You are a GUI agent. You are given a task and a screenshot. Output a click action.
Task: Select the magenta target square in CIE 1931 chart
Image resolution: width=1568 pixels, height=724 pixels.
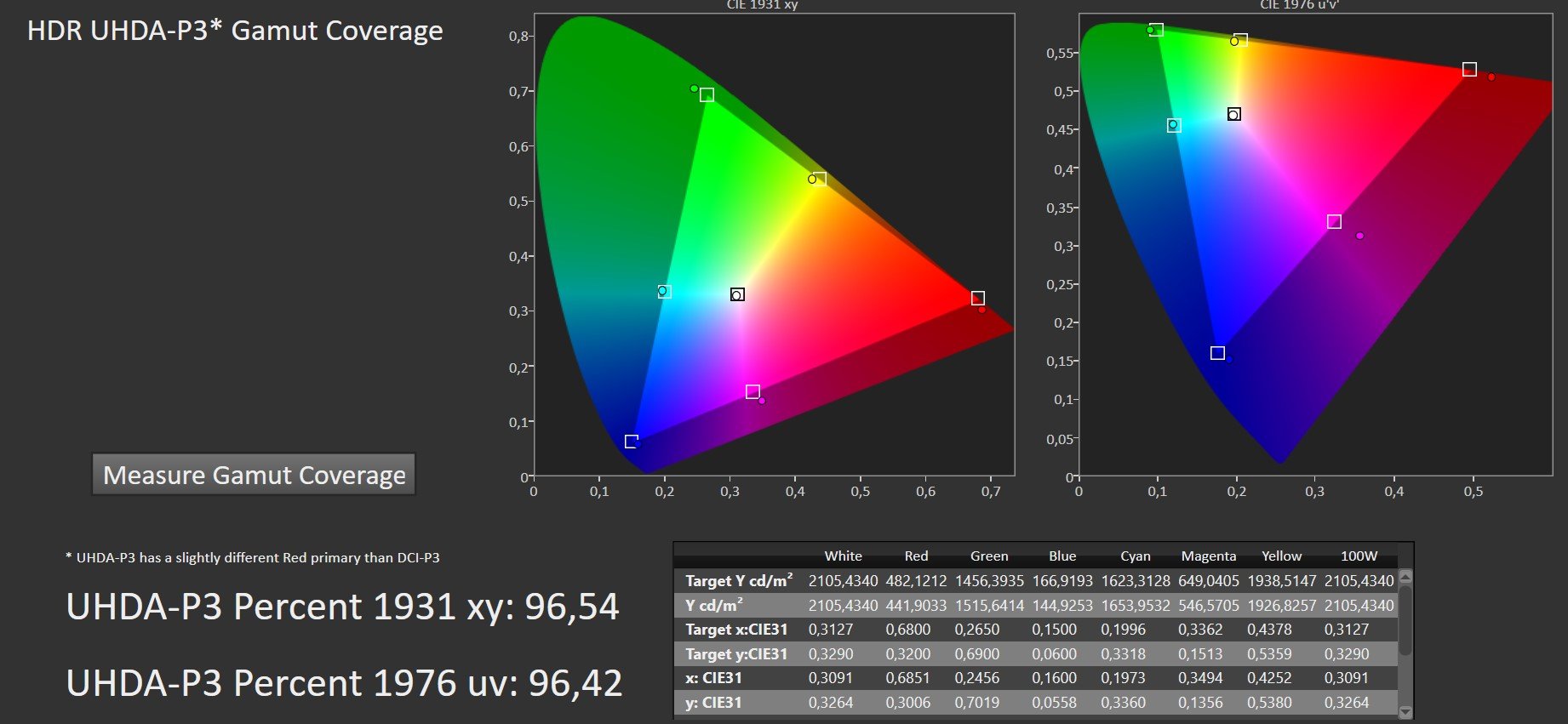click(x=753, y=392)
